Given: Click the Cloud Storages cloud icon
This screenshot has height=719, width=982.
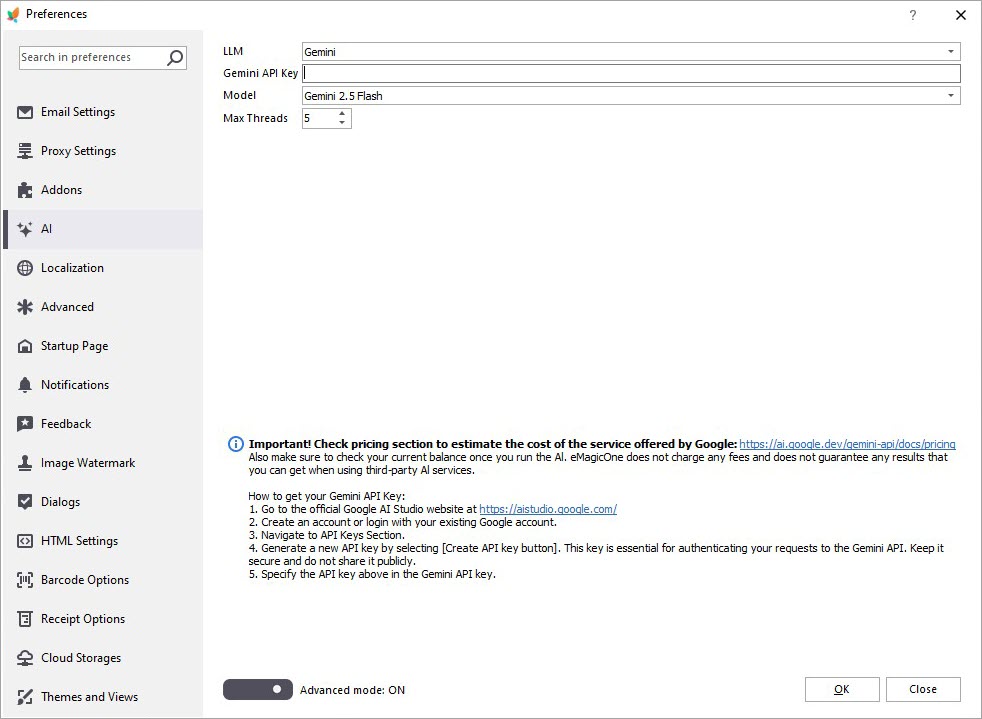Looking at the screenshot, I should click(x=25, y=658).
